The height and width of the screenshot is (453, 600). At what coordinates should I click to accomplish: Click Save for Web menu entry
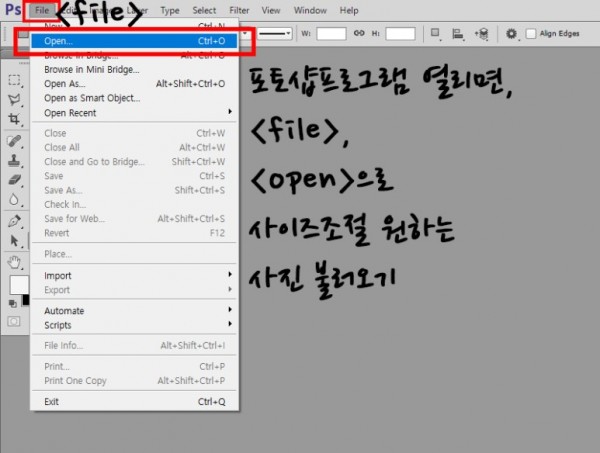tap(134, 218)
